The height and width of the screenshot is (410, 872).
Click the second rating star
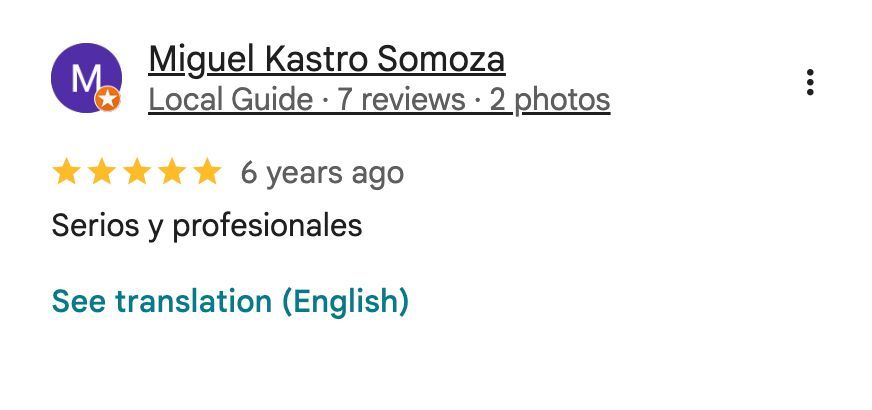[101, 173]
